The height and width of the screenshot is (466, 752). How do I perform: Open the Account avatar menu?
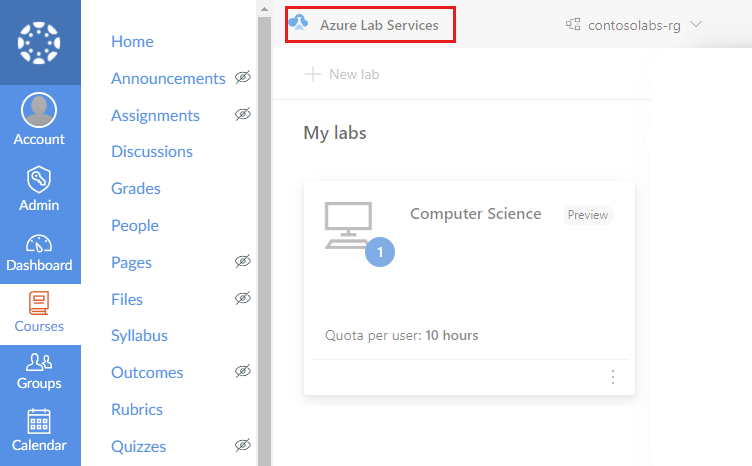pyautogui.click(x=39, y=110)
